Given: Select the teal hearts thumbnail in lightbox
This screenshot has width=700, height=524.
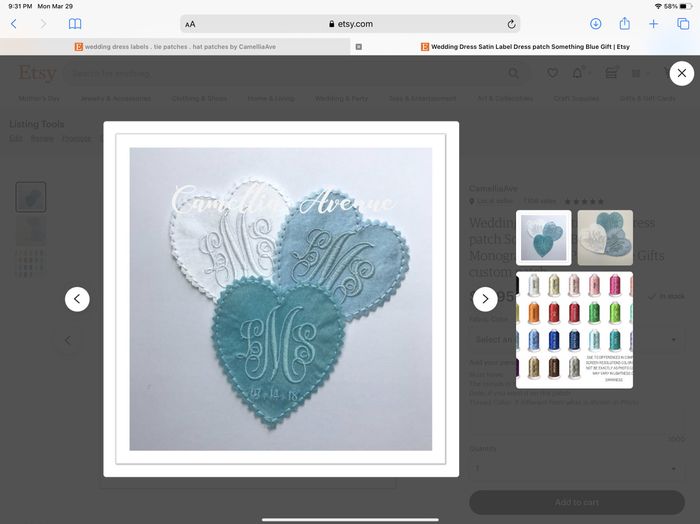Looking at the screenshot, I should tap(544, 238).
